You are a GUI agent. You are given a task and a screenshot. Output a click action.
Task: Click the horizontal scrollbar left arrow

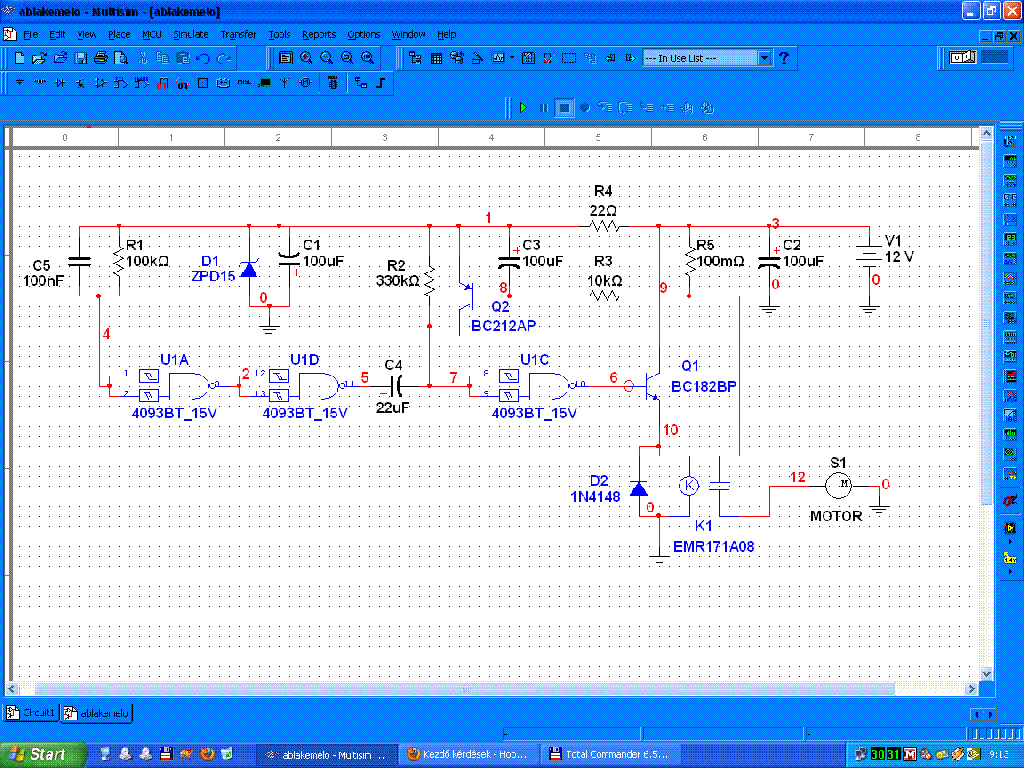pos(11,688)
